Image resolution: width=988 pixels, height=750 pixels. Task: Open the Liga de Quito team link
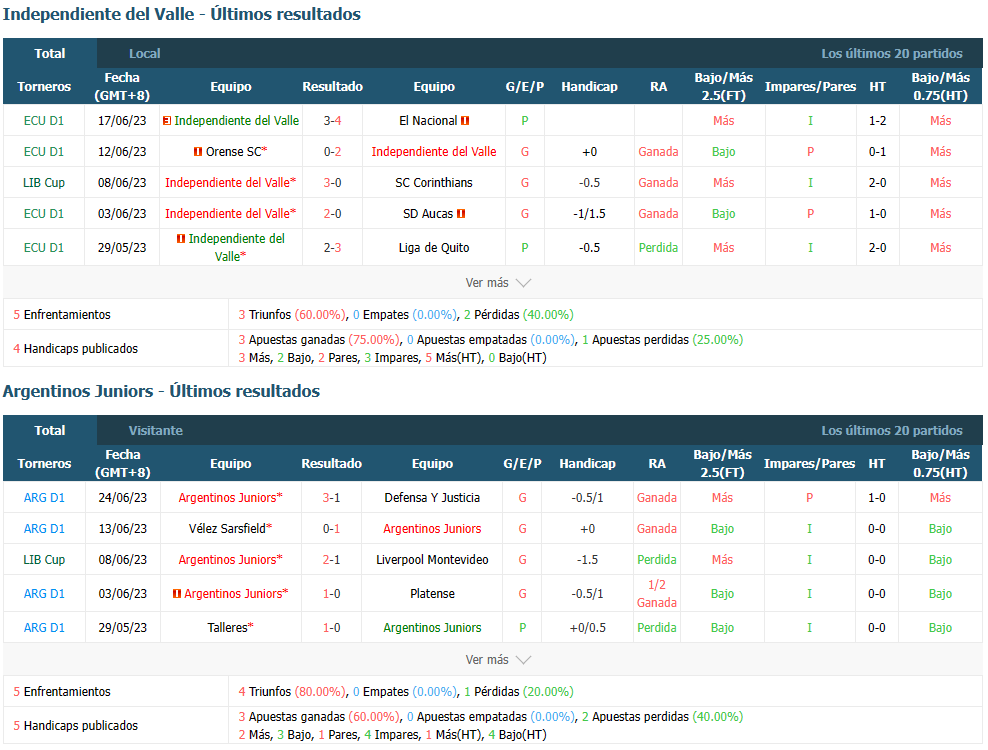point(434,248)
